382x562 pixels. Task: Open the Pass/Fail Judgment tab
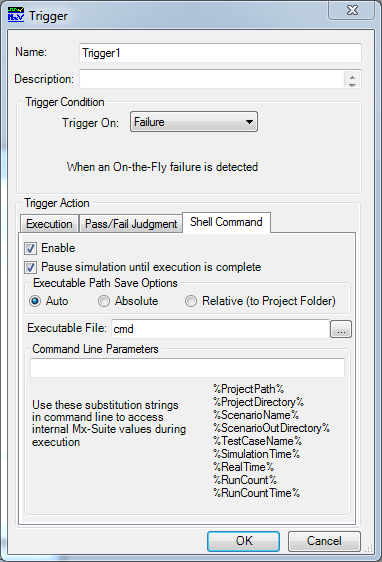tap(131, 224)
